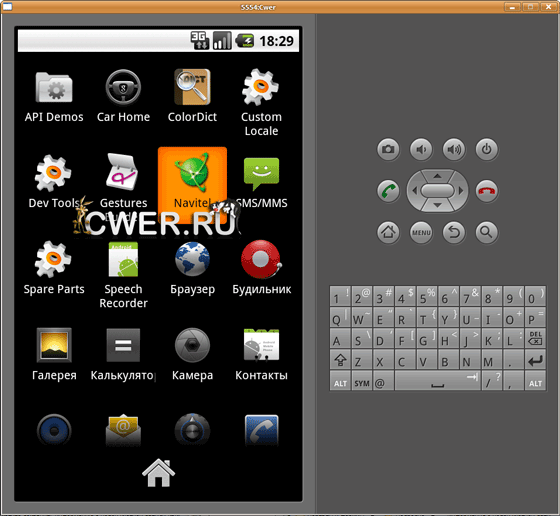
Task: Click the 5 key on the keyboard
Action: 427,296
